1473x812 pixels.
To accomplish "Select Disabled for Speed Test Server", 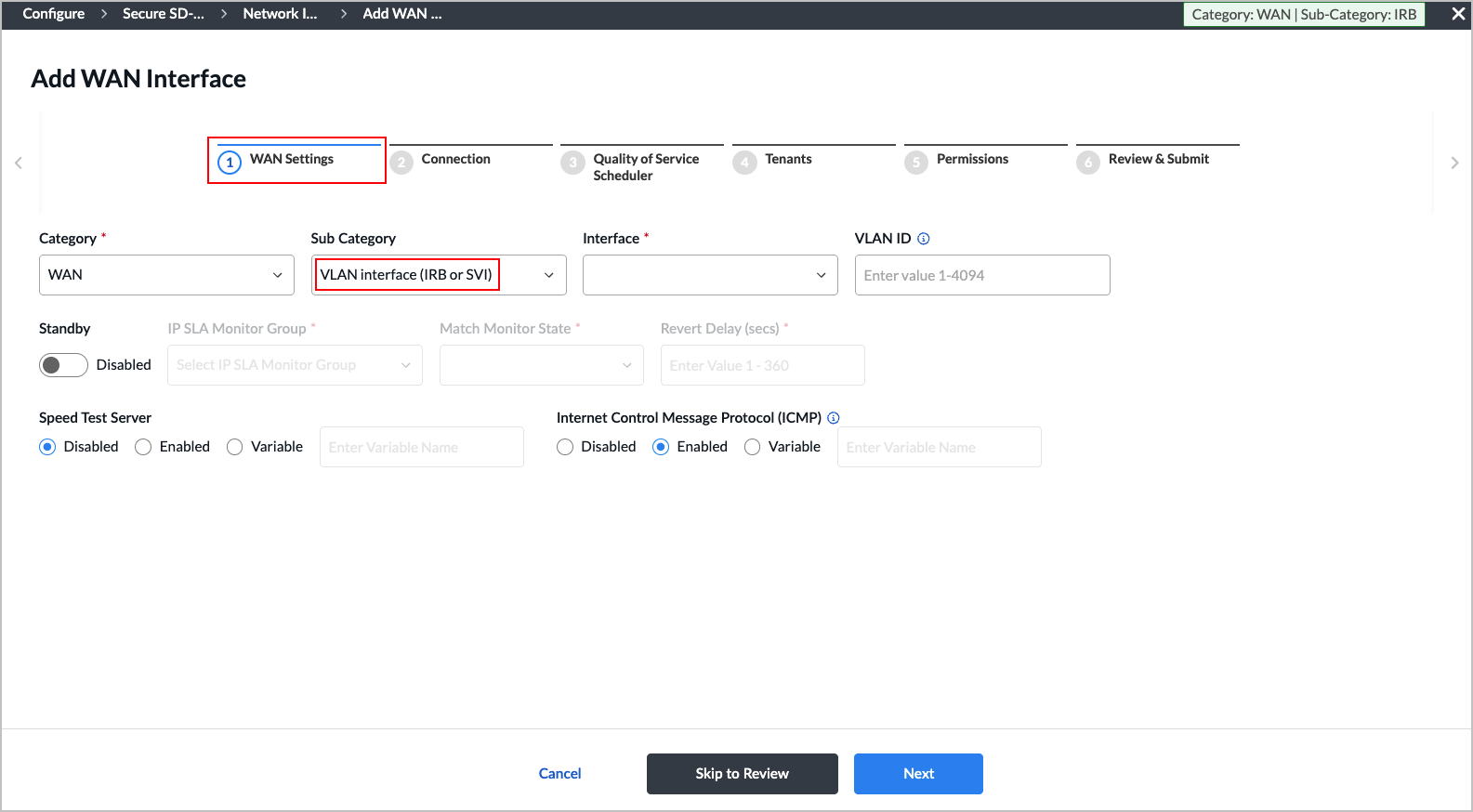I will pos(47,447).
